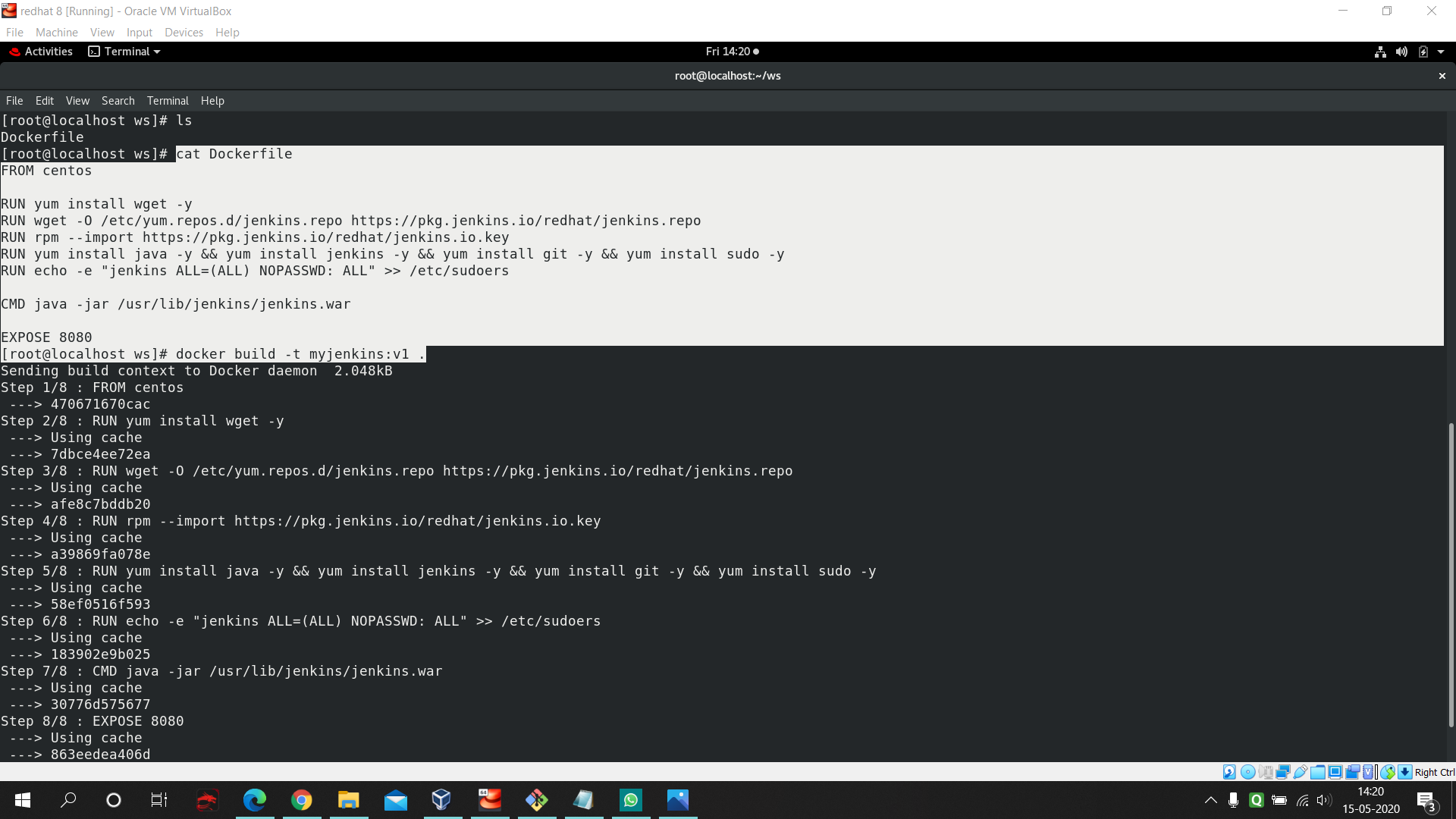Open the Devices menu in VirtualBox
1456x819 pixels.
183,32
